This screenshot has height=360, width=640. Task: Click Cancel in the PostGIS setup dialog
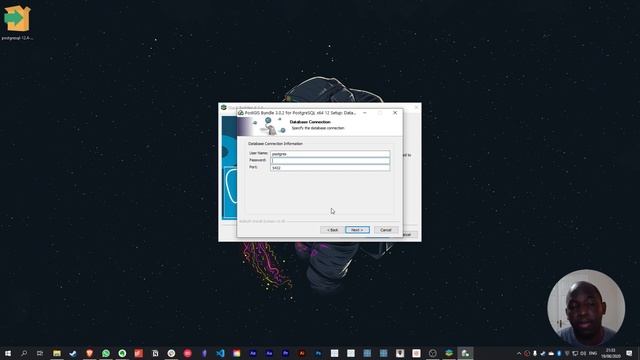coord(386,230)
